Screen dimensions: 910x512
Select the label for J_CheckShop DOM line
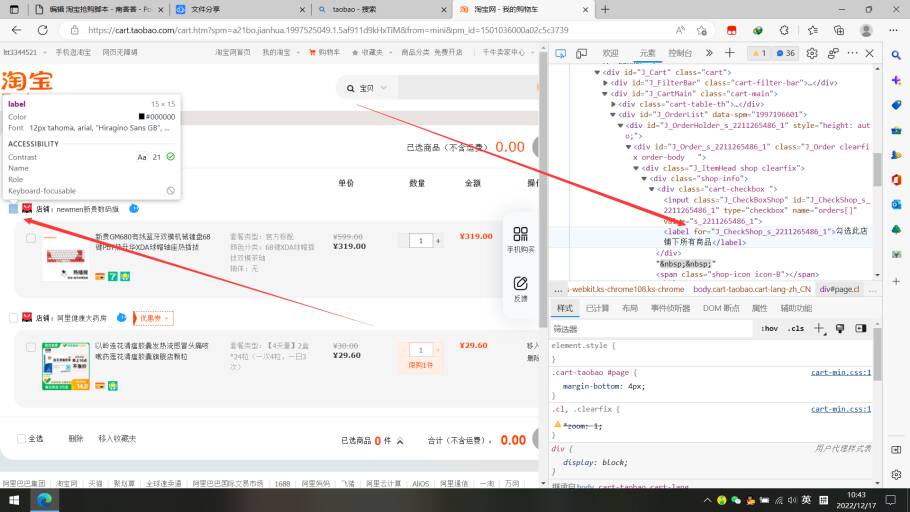[x=765, y=237]
